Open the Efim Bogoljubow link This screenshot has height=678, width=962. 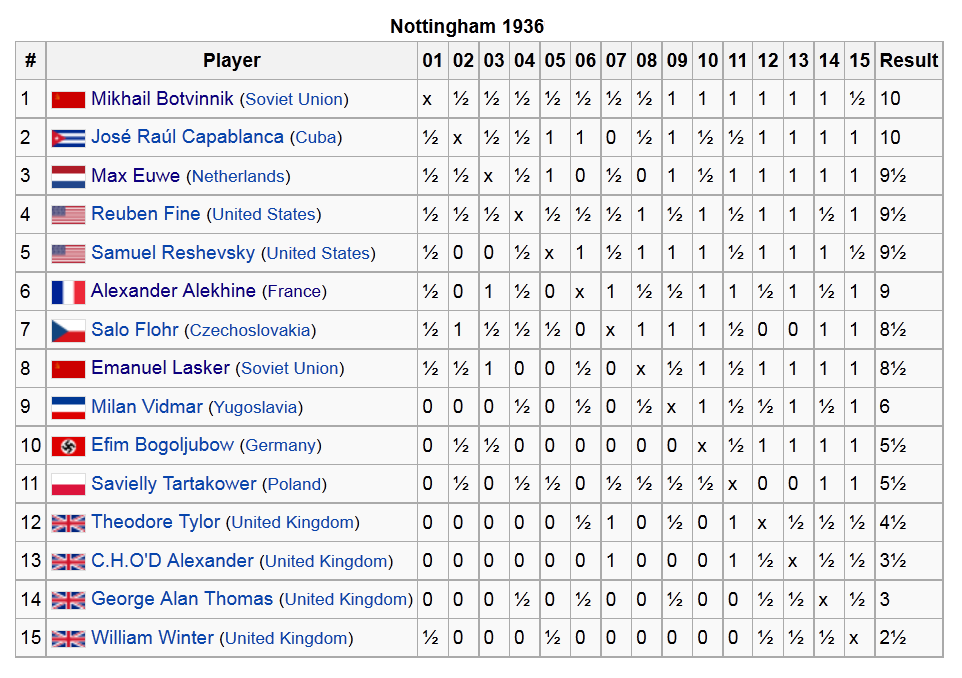[163, 445]
